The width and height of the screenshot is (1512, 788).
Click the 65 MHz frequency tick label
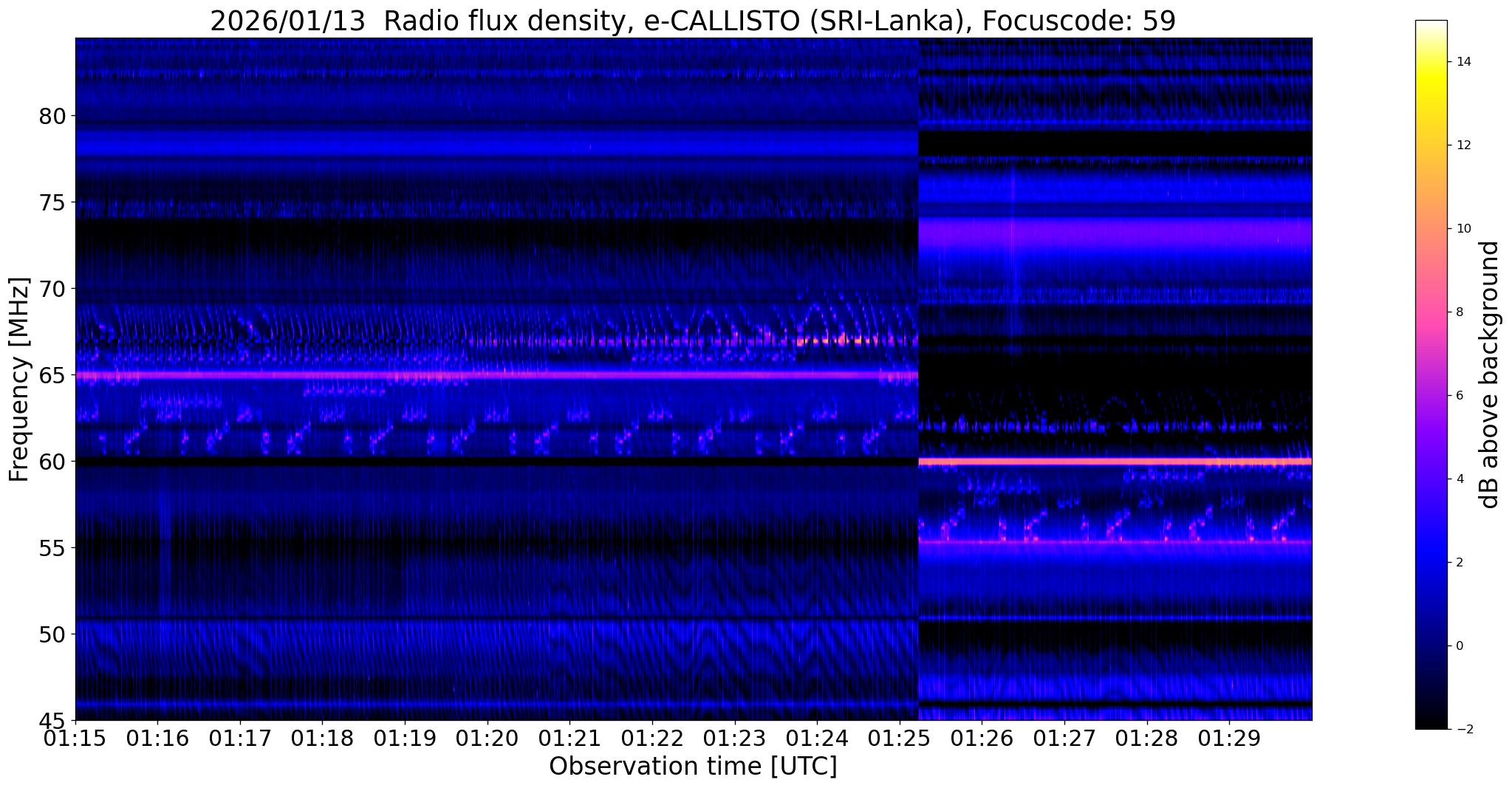click(x=52, y=375)
